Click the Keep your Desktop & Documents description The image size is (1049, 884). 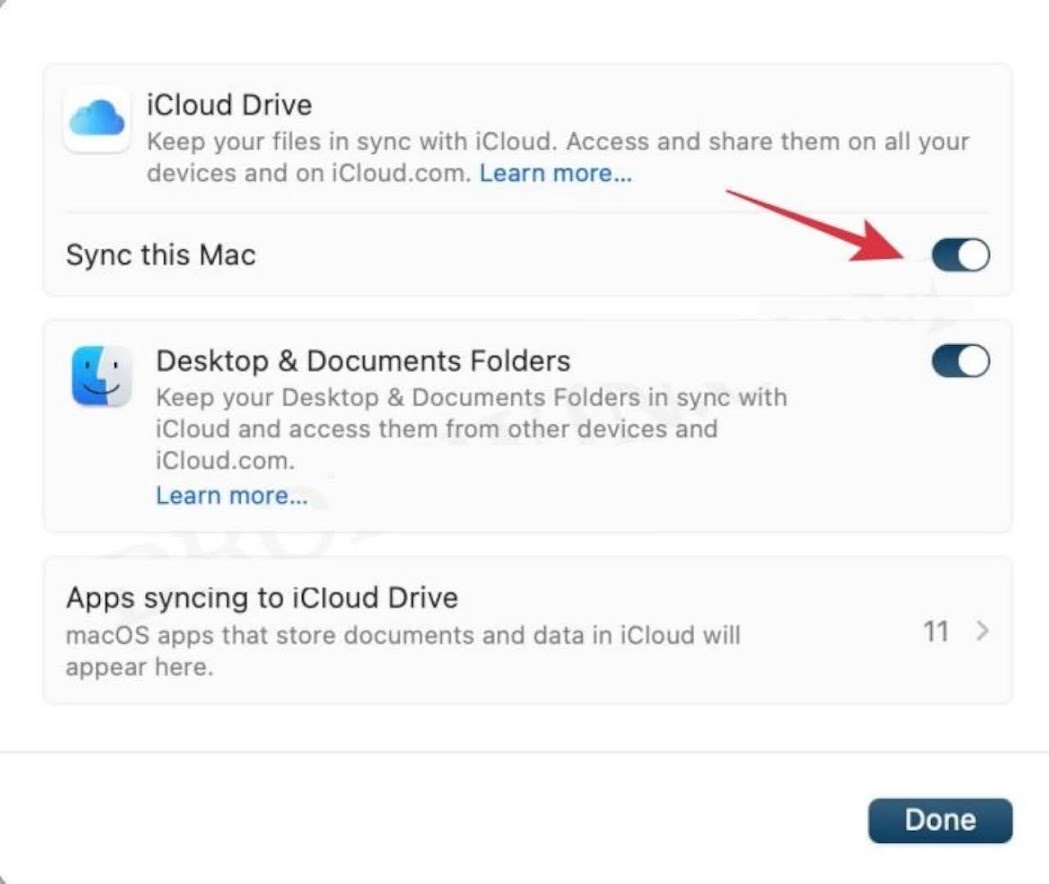pyautogui.click(x=471, y=429)
